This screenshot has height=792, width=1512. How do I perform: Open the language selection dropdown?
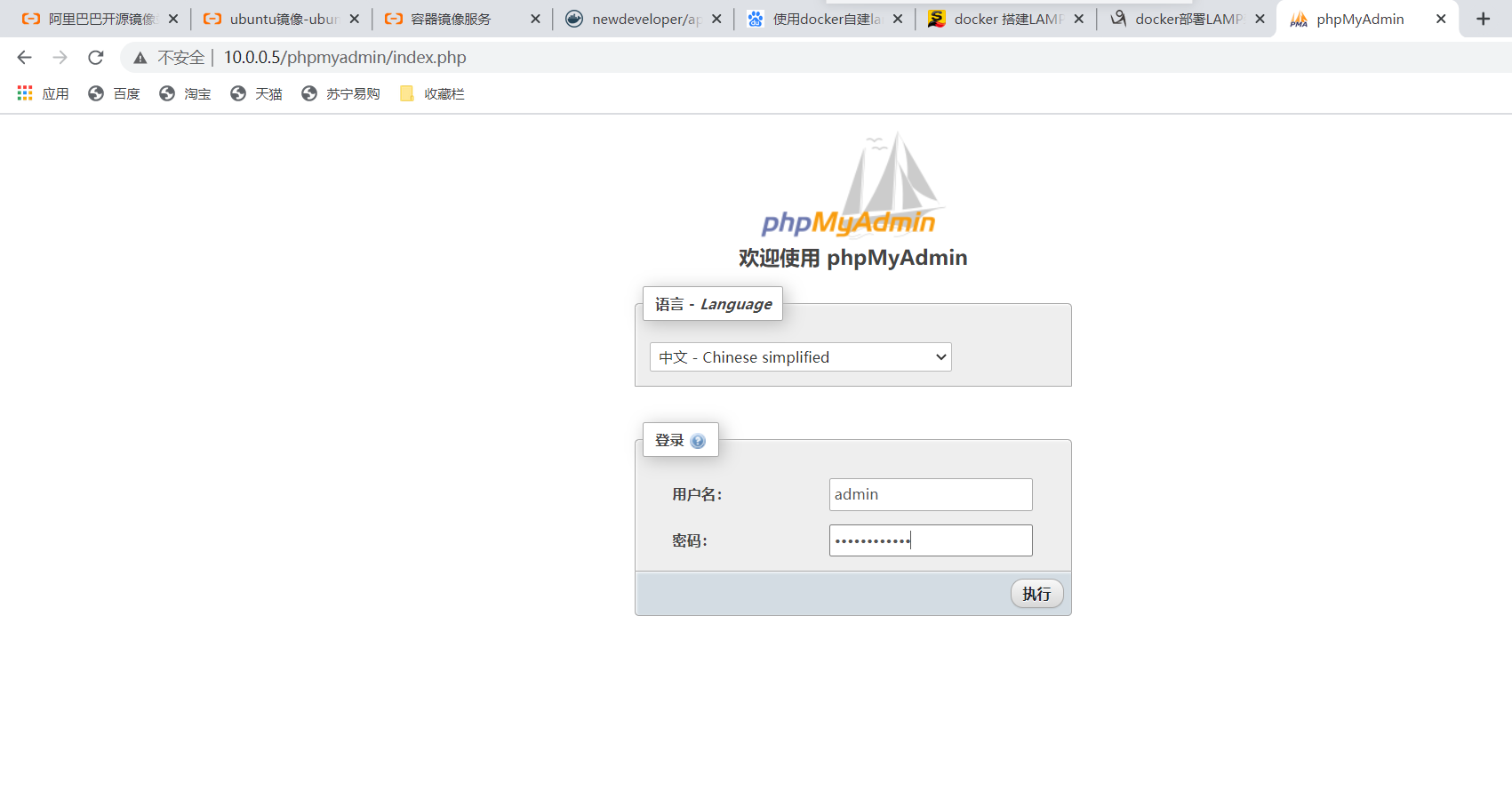click(801, 357)
